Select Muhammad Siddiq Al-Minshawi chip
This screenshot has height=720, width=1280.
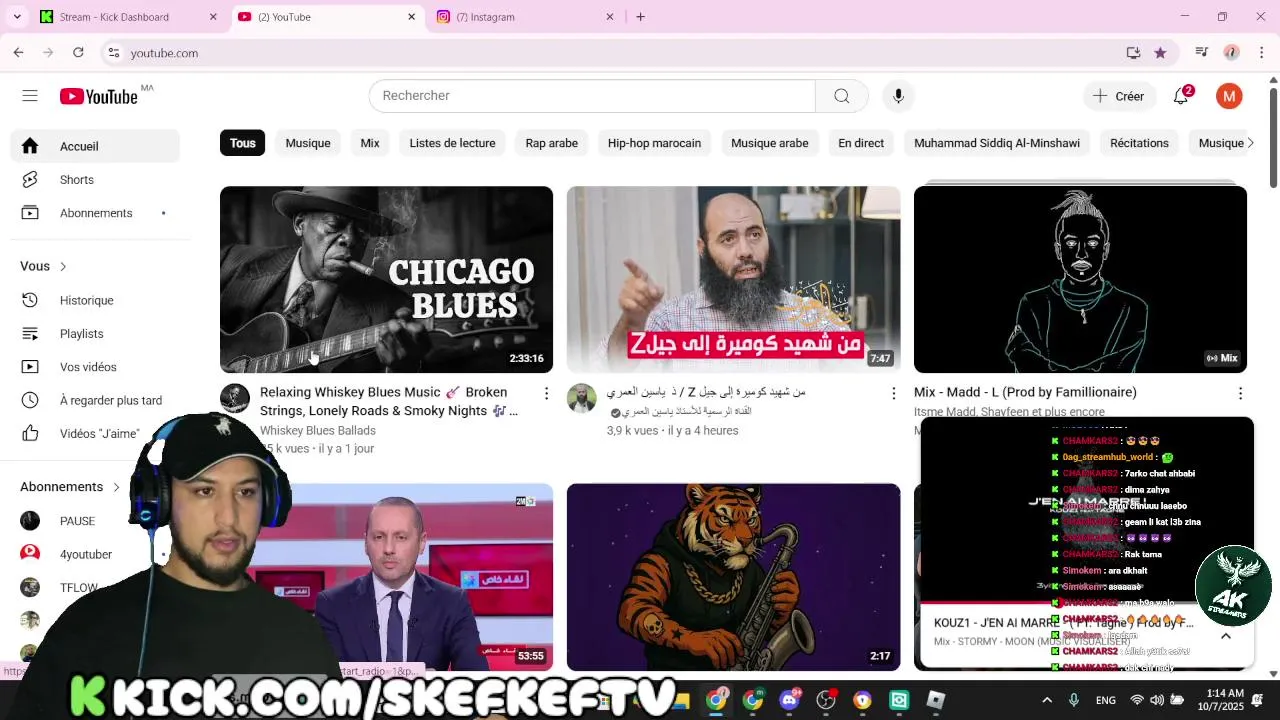997,143
